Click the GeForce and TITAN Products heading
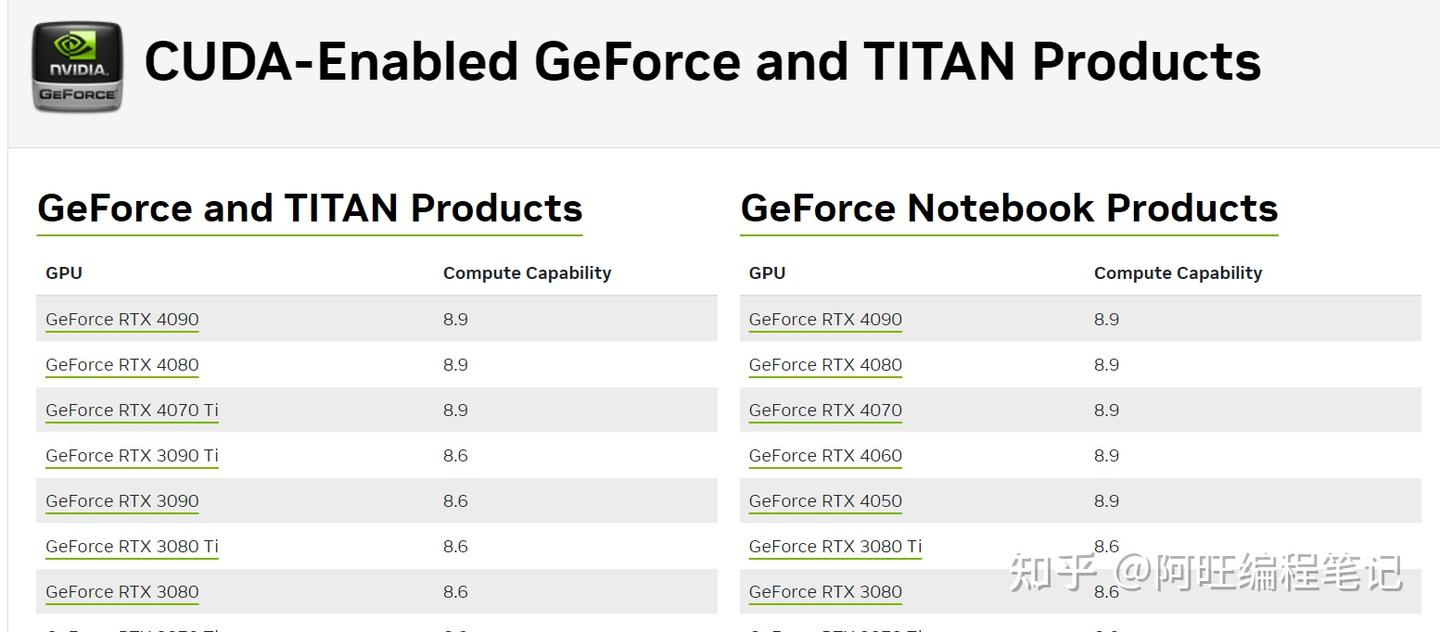Image resolution: width=1440 pixels, height=632 pixels. pos(310,208)
